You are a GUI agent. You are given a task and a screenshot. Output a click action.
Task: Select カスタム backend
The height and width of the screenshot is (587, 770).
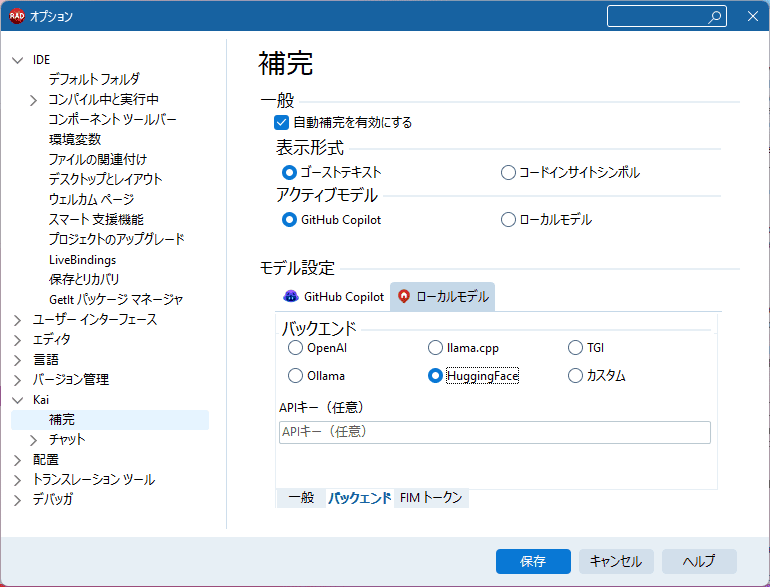[575, 376]
